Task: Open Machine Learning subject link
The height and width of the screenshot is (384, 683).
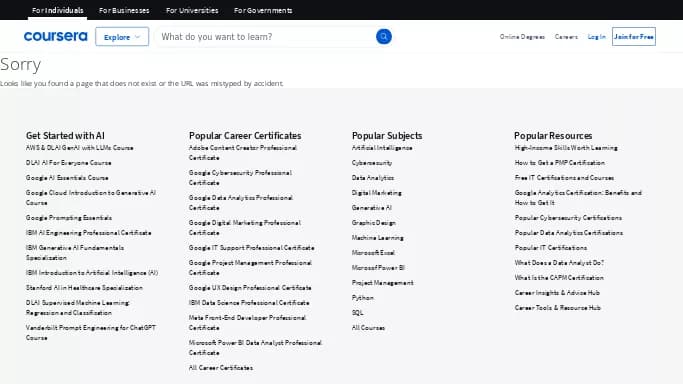Action: pos(378,238)
